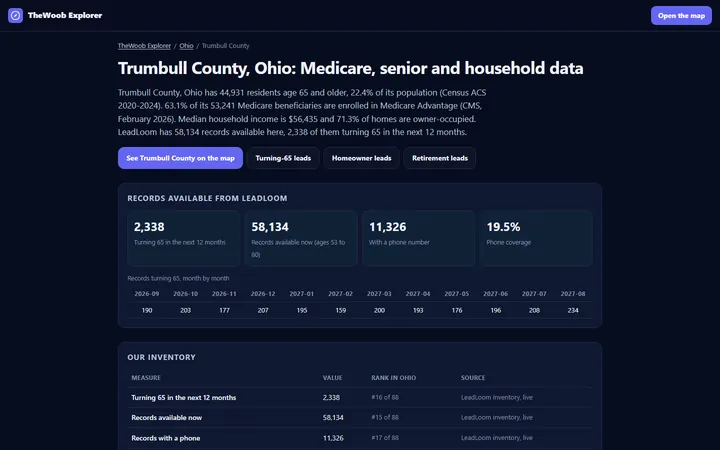Screen dimensions: 720x450
Task: Open Retirement leads
Action: pos(440,158)
